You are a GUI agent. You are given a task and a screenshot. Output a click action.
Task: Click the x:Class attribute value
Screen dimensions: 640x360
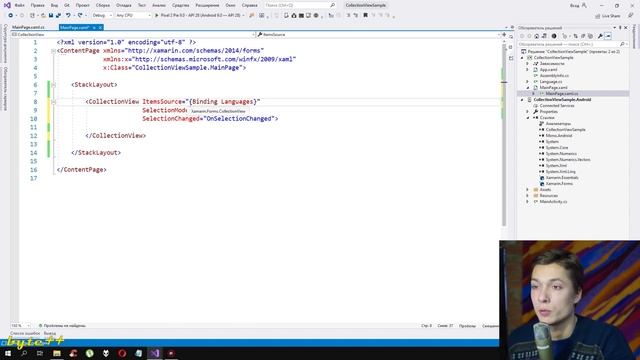click(x=188, y=68)
